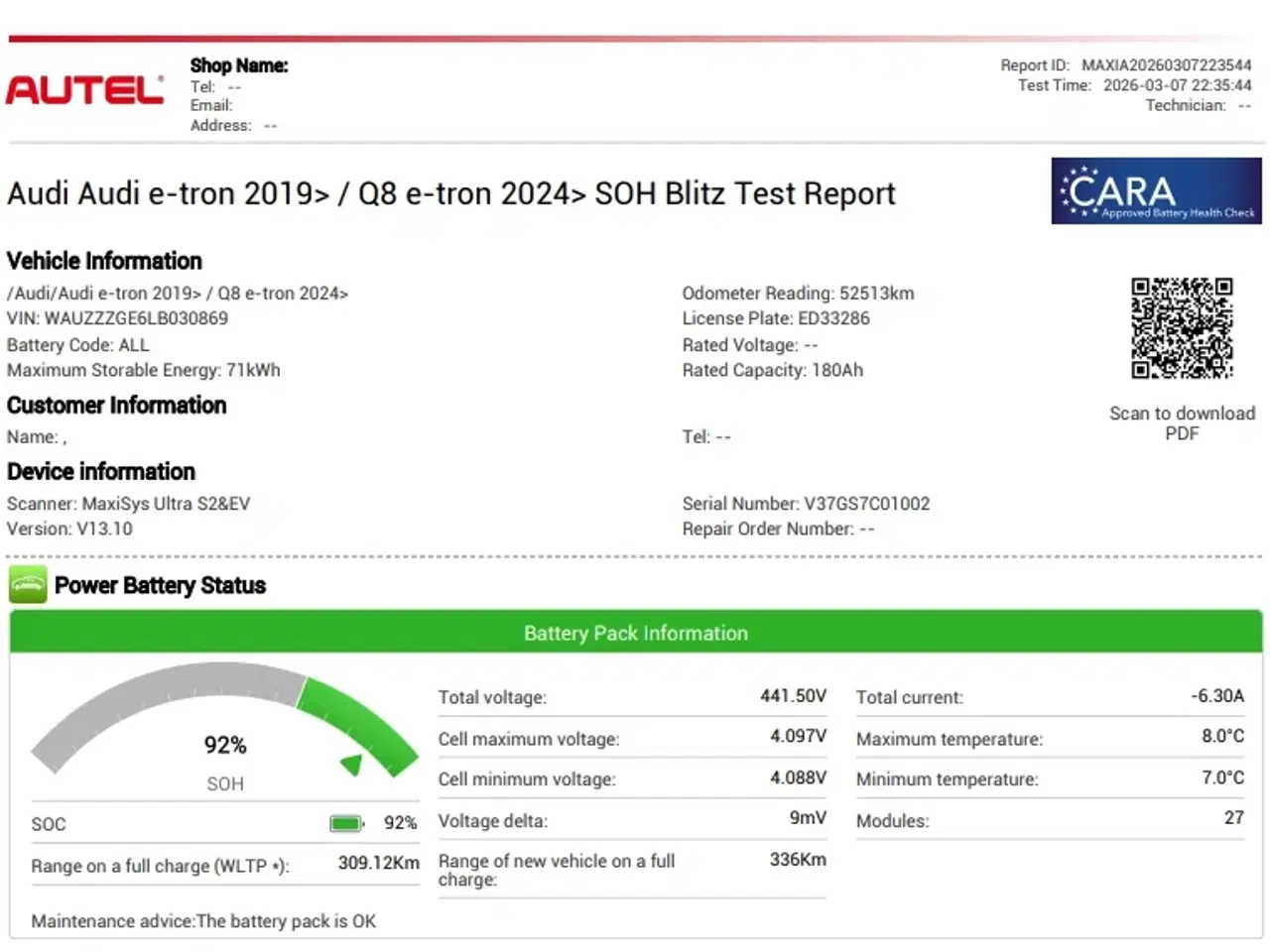Image resolution: width=1270 pixels, height=952 pixels.
Task: Click the Modules count row
Action: point(1049,820)
